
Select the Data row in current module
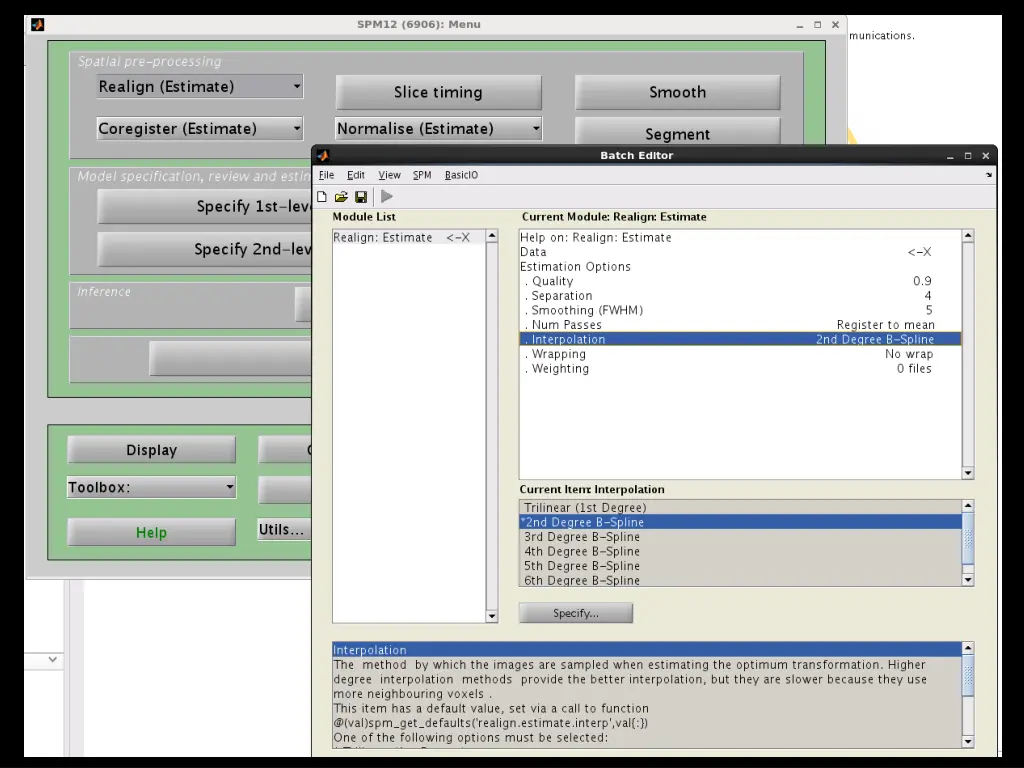(x=740, y=252)
